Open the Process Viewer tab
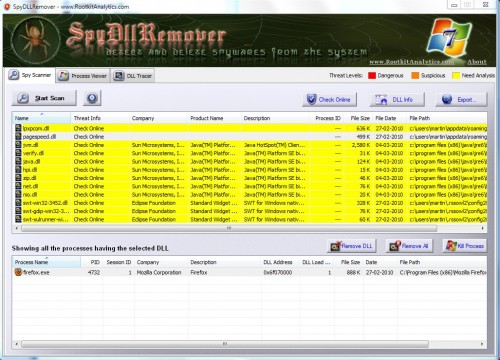The height and width of the screenshot is (360, 500). (x=83, y=76)
